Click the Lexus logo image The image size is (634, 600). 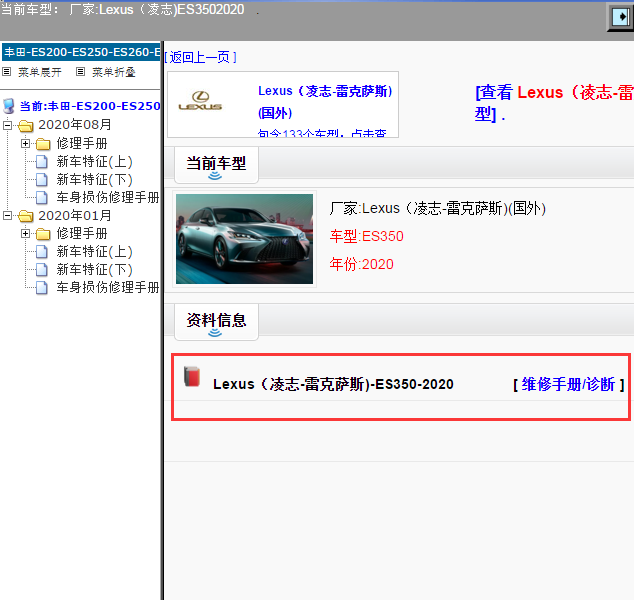(x=201, y=101)
